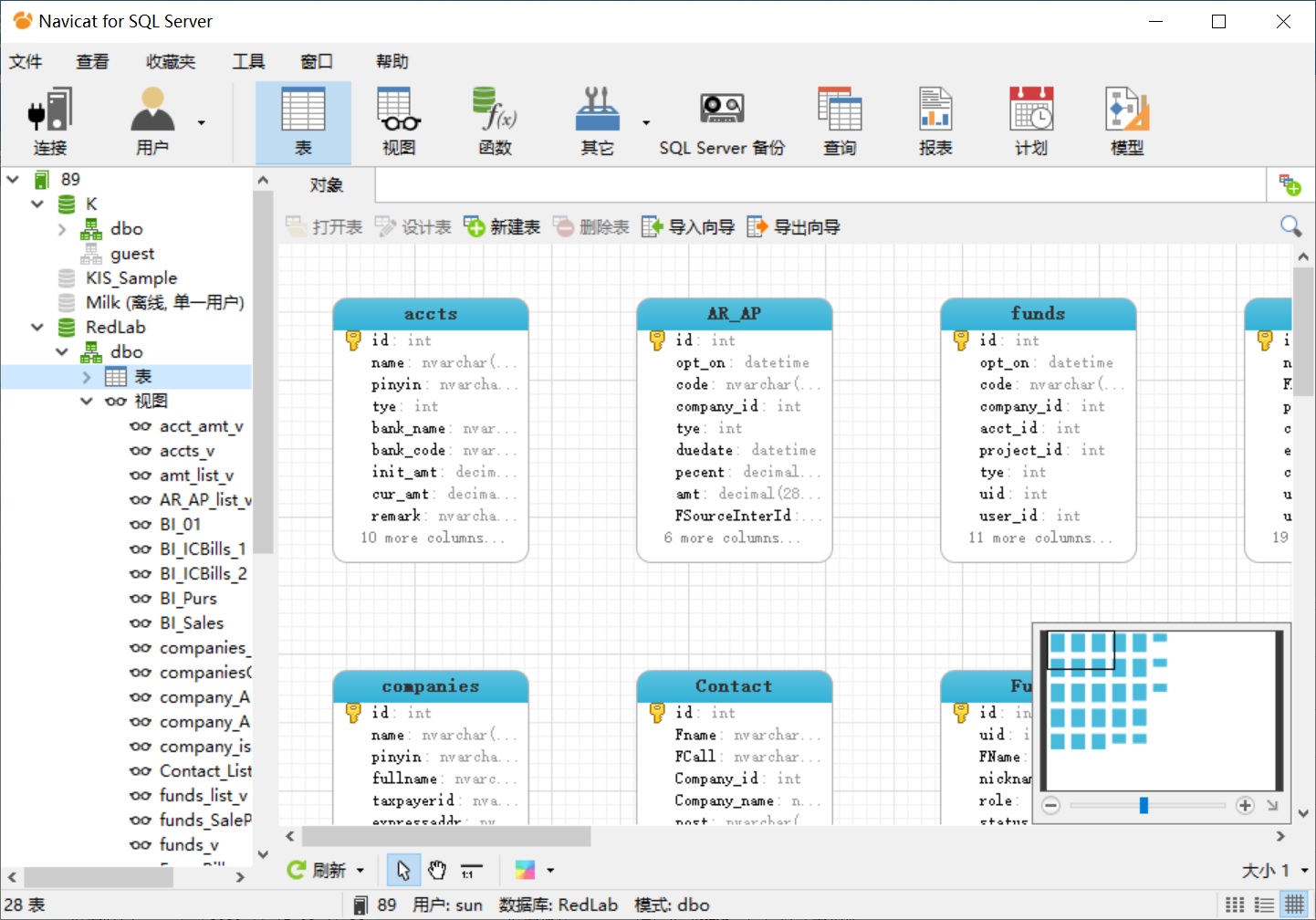This screenshot has height=920, width=1316.
Task: Select the 对象 tab
Action: click(x=326, y=185)
